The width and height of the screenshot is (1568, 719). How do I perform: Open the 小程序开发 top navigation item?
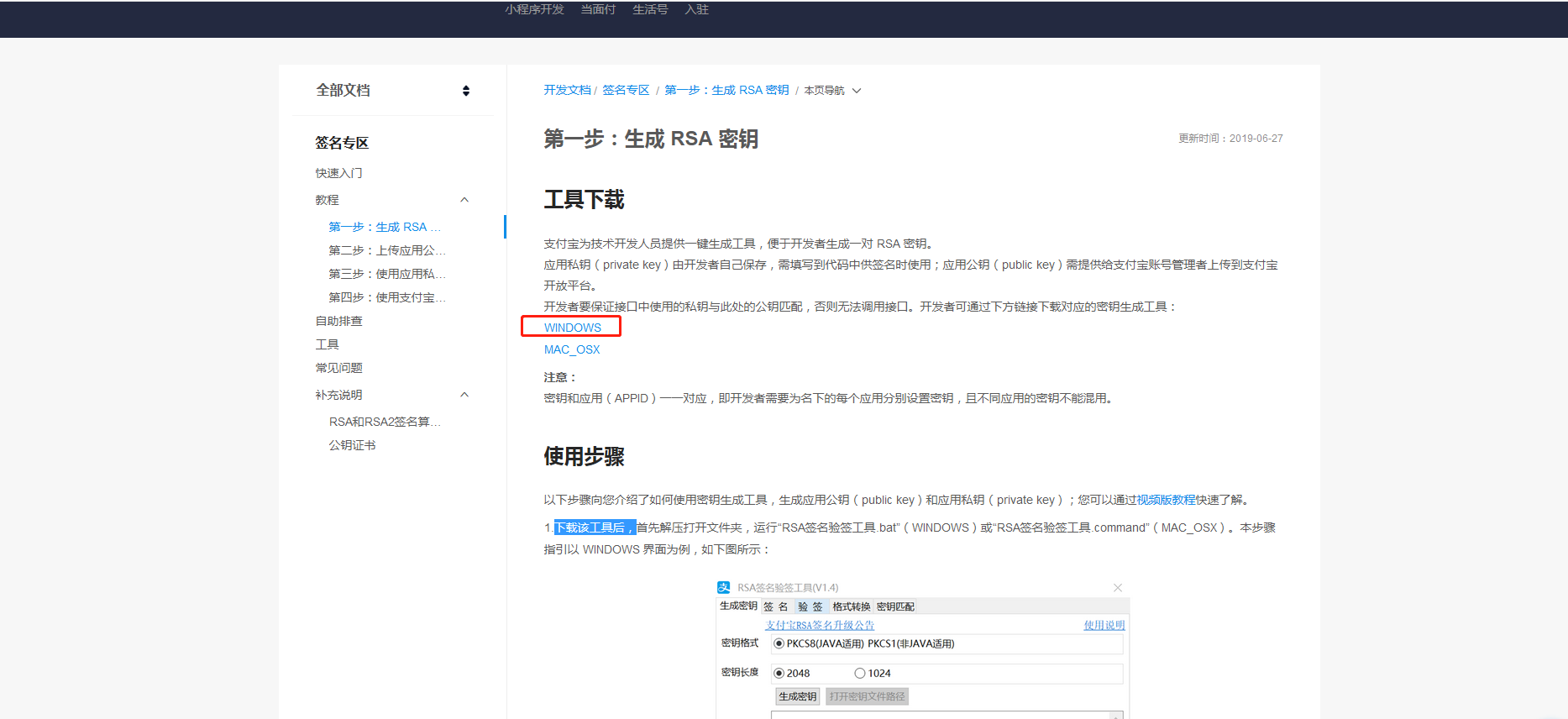[534, 9]
